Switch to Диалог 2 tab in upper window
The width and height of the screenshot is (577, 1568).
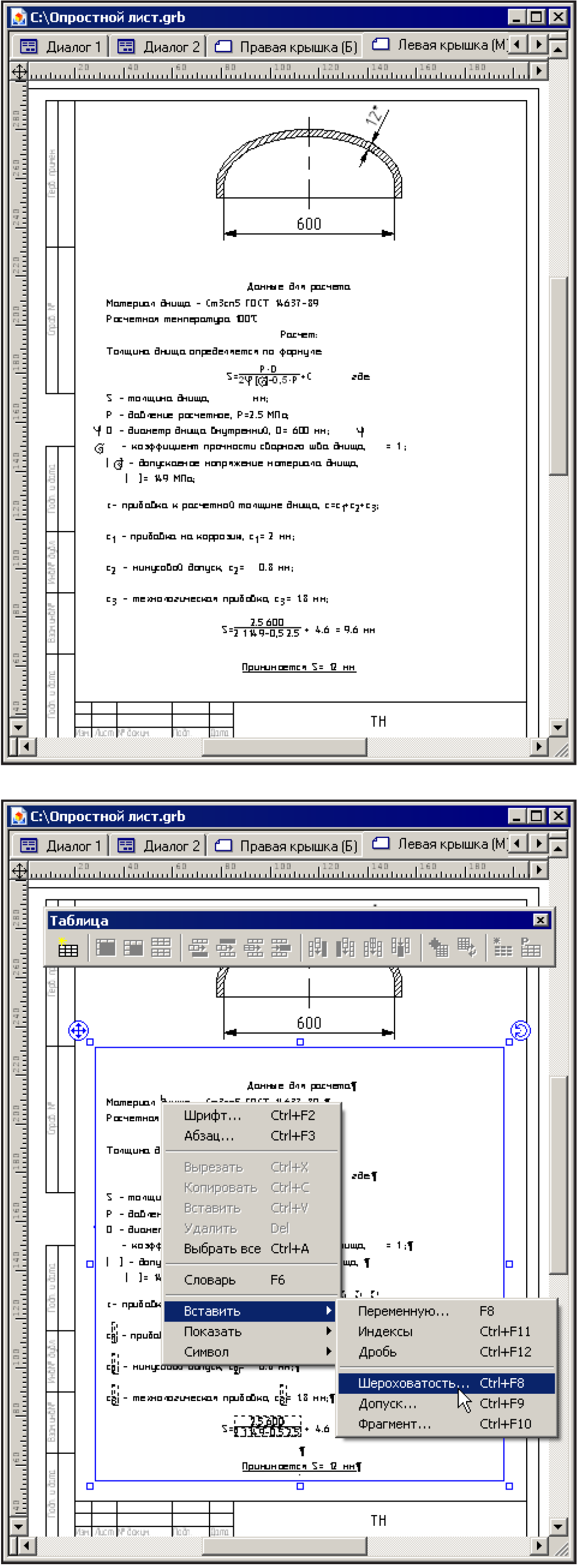(x=158, y=47)
